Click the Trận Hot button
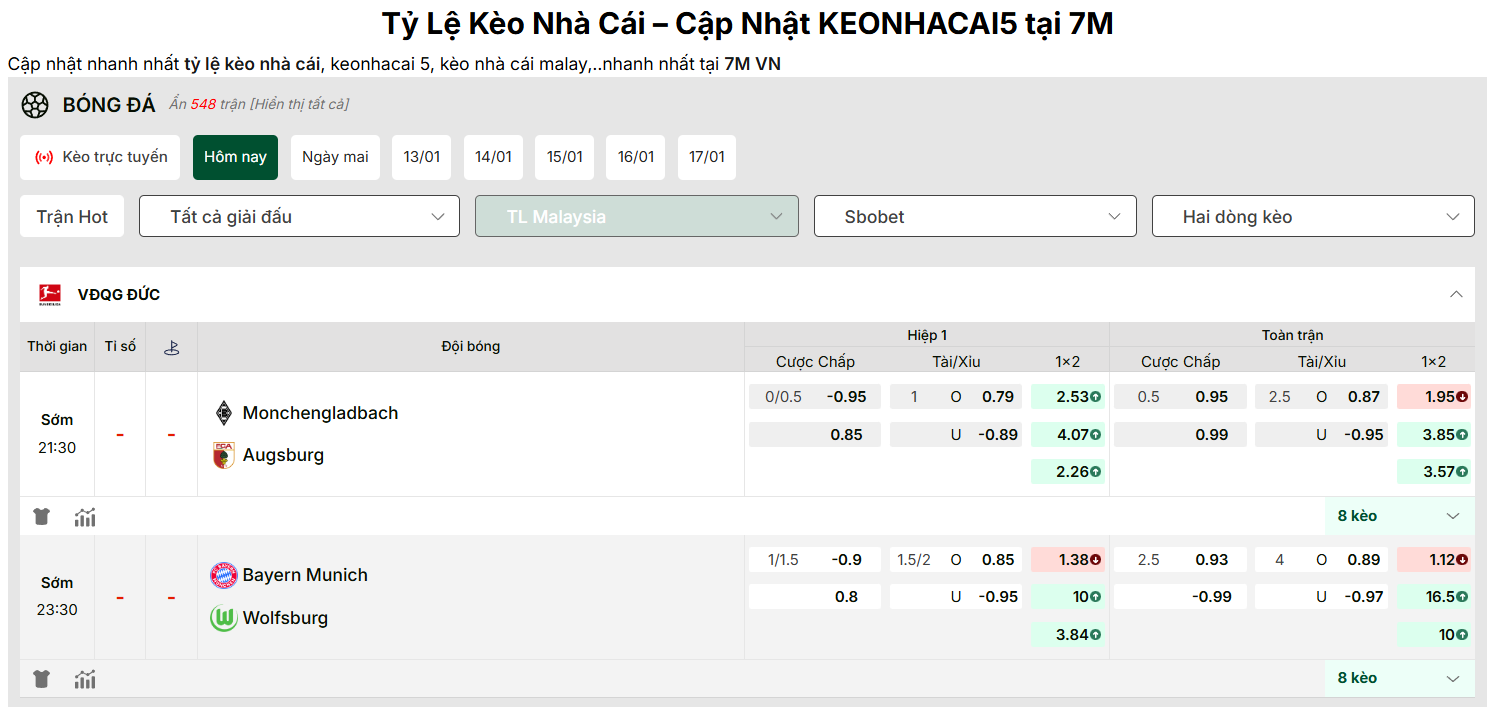 click(x=71, y=216)
